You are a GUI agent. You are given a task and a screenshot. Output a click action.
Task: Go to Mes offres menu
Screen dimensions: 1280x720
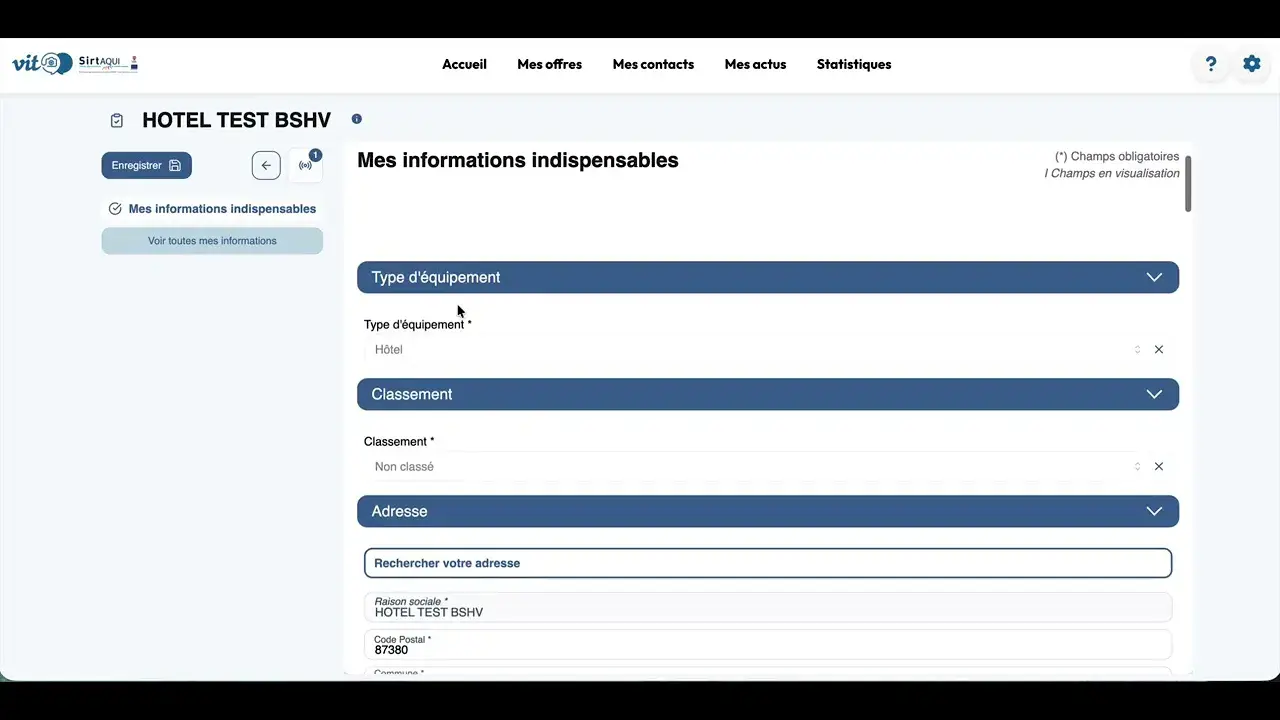click(550, 64)
